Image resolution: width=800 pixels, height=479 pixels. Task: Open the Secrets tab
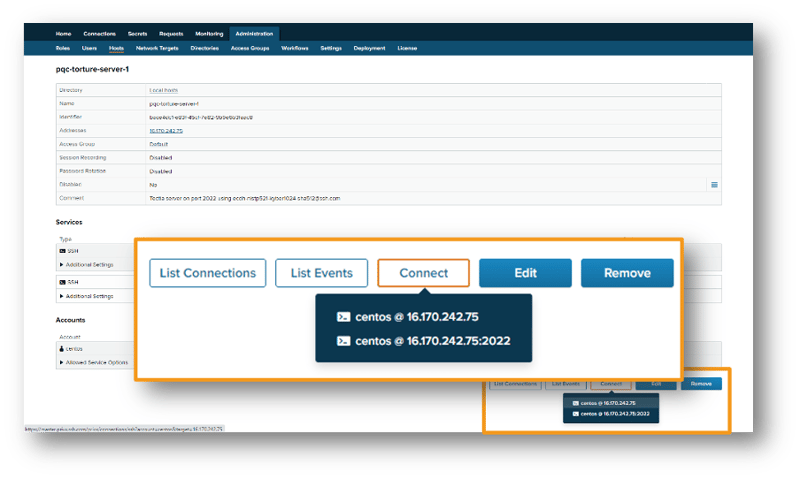tap(140, 34)
